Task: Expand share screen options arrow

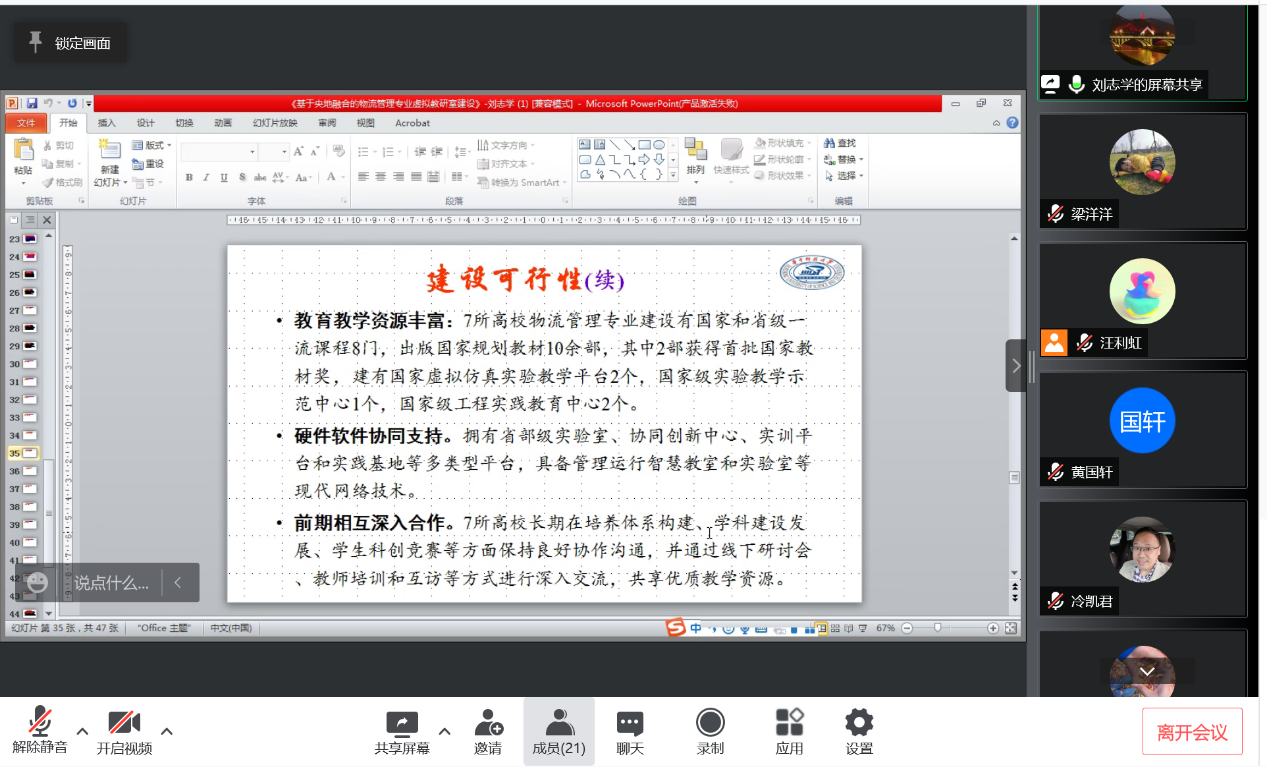Action: [444, 731]
